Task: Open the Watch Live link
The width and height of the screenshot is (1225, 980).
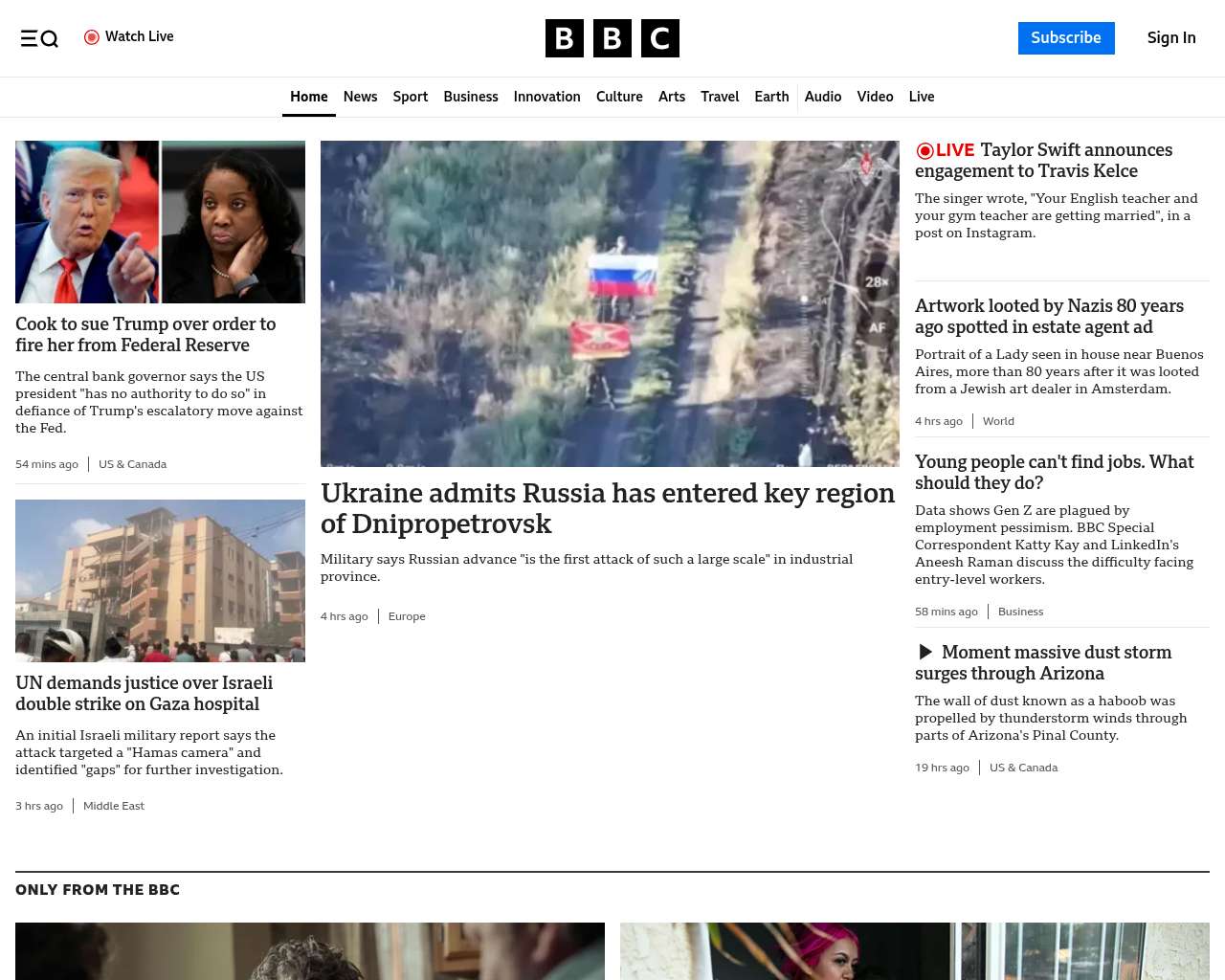Action: click(129, 36)
